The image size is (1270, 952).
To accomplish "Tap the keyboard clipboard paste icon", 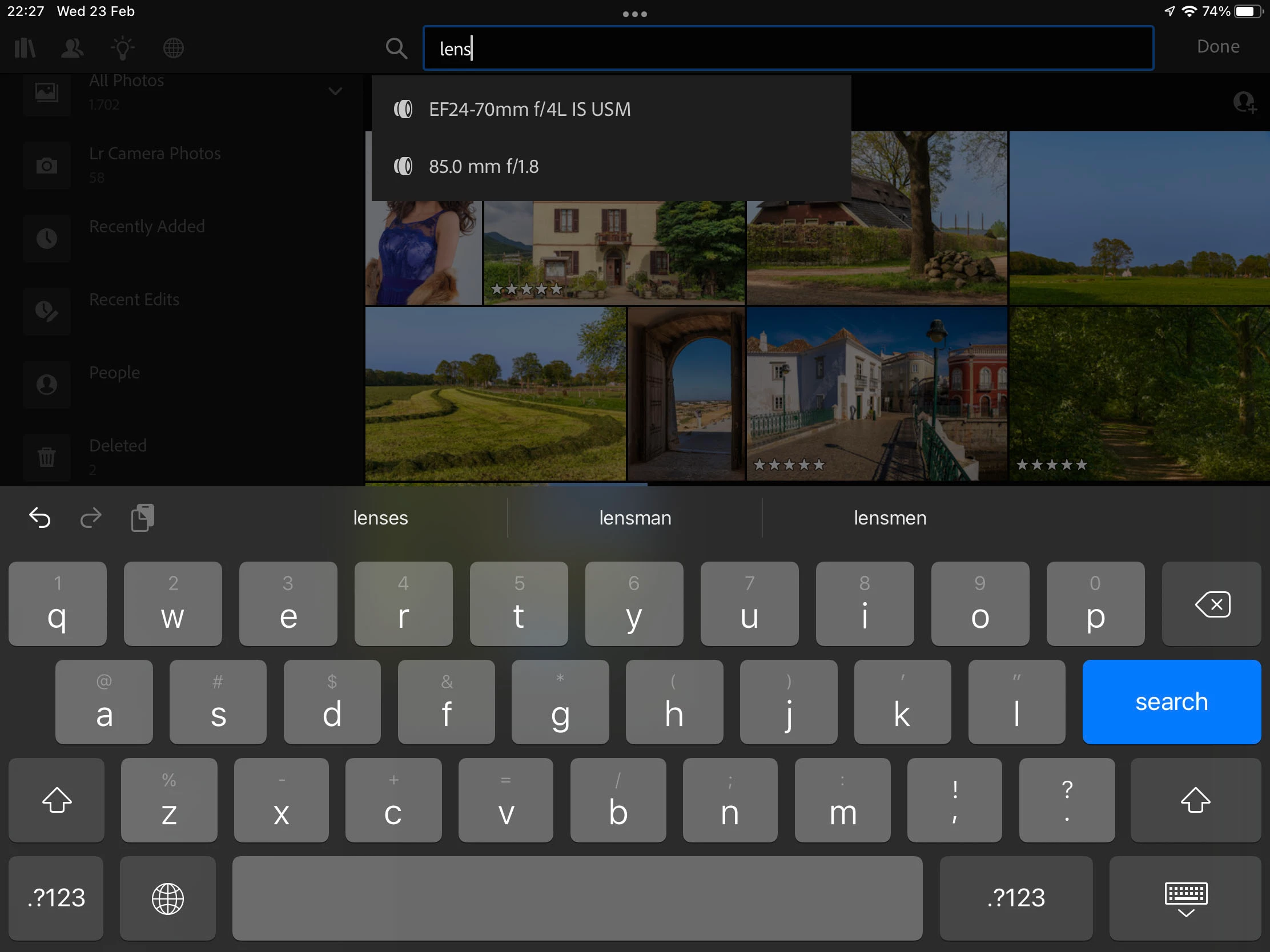I will coord(142,518).
